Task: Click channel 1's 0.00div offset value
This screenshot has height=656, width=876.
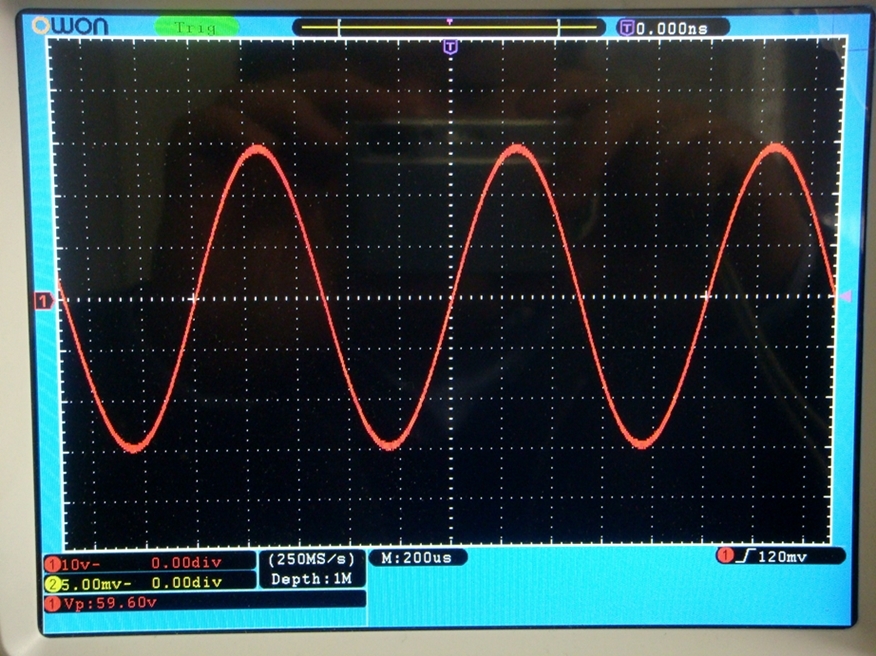Action: [x=186, y=563]
